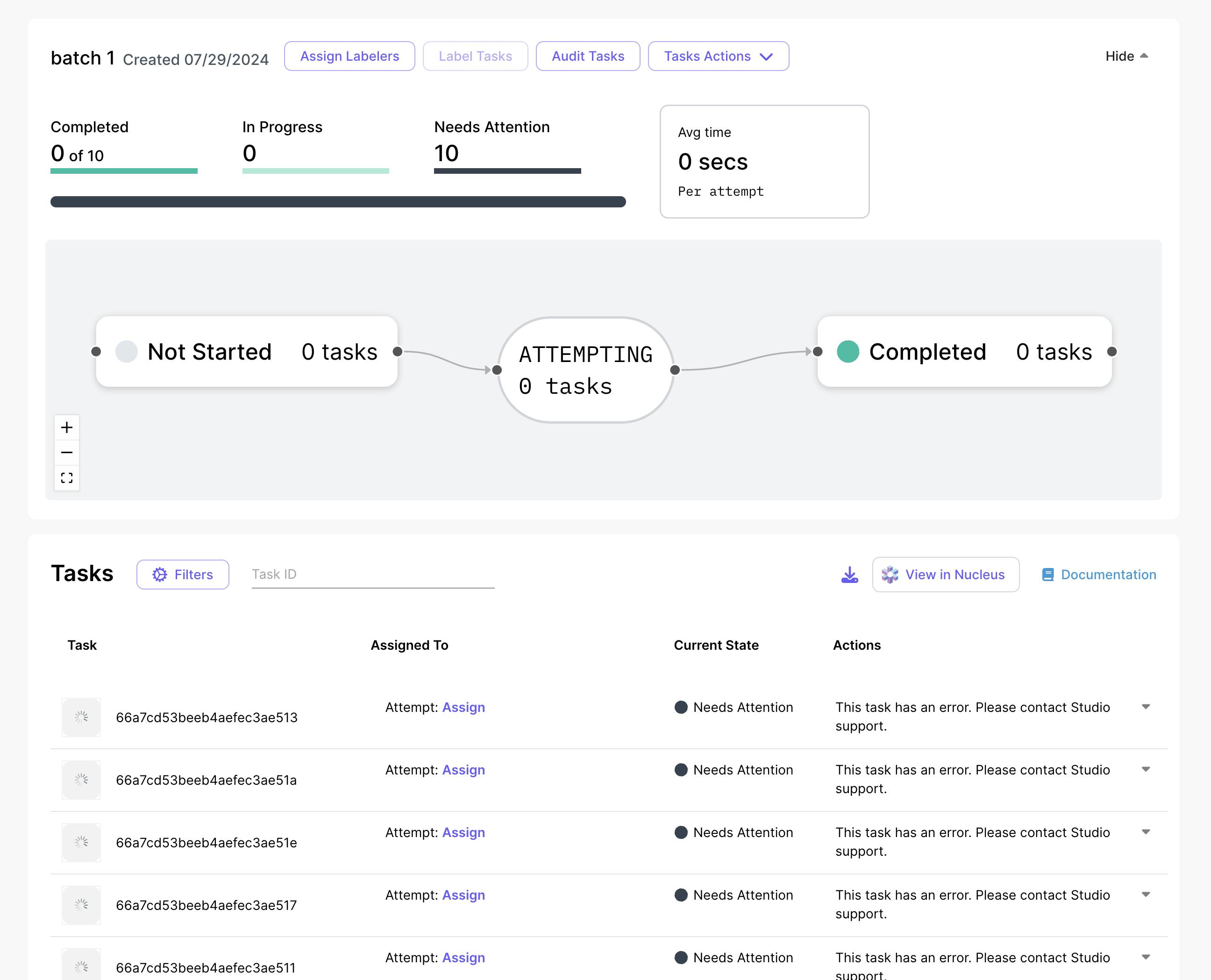Click thumbnail of task ending 3ae513
1211x980 pixels.
(x=81, y=717)
